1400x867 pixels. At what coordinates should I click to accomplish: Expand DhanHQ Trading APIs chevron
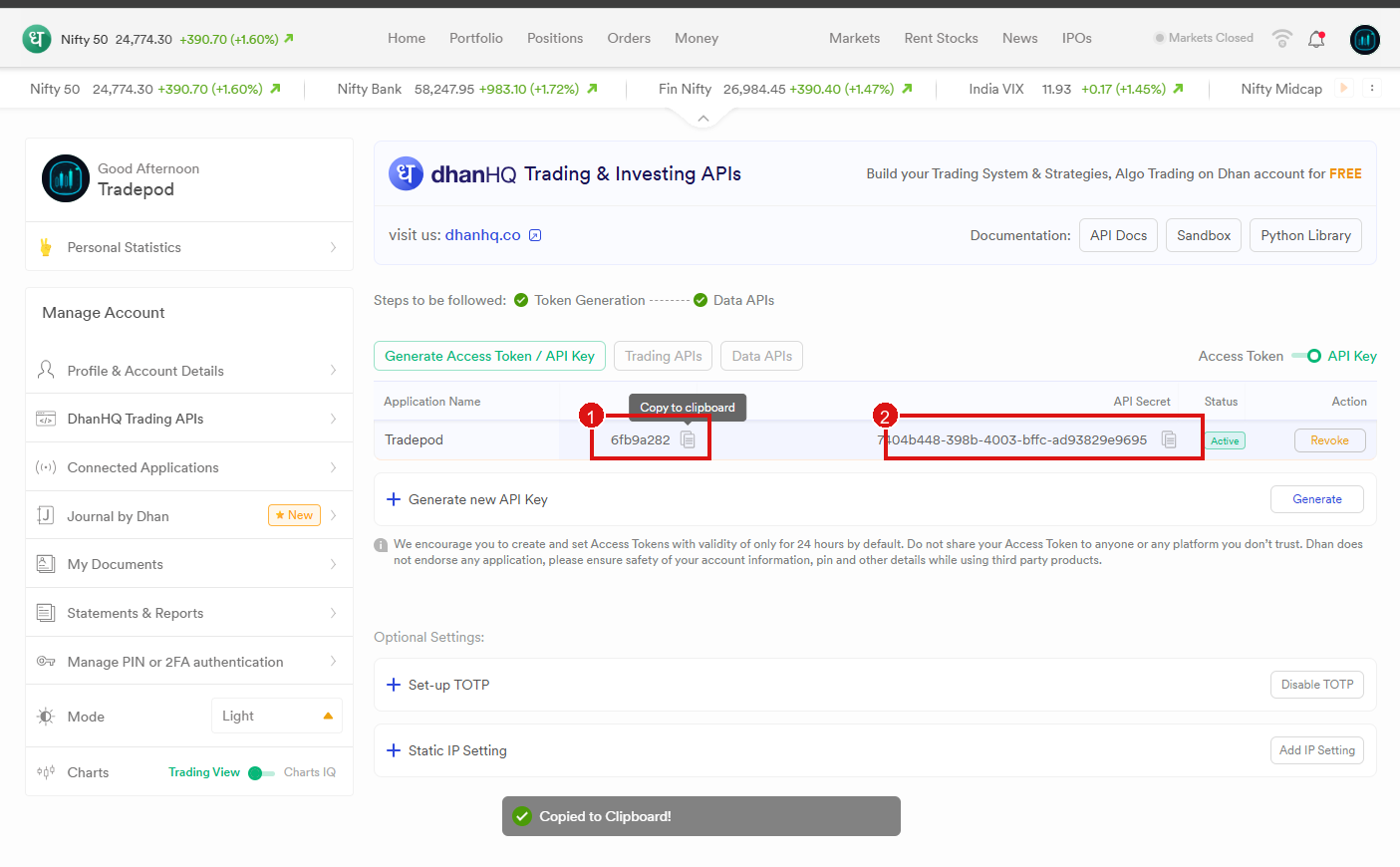tap(333, 419)
